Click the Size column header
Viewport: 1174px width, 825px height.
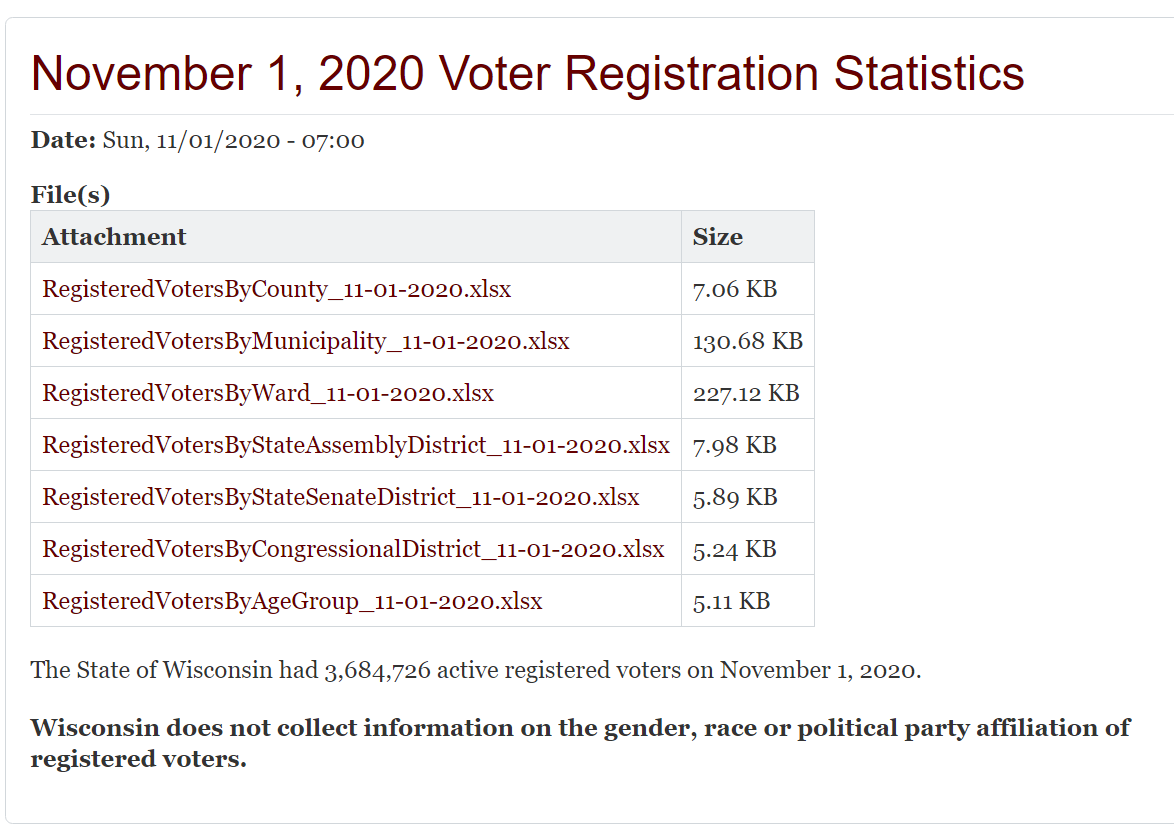tap(717, 237)
